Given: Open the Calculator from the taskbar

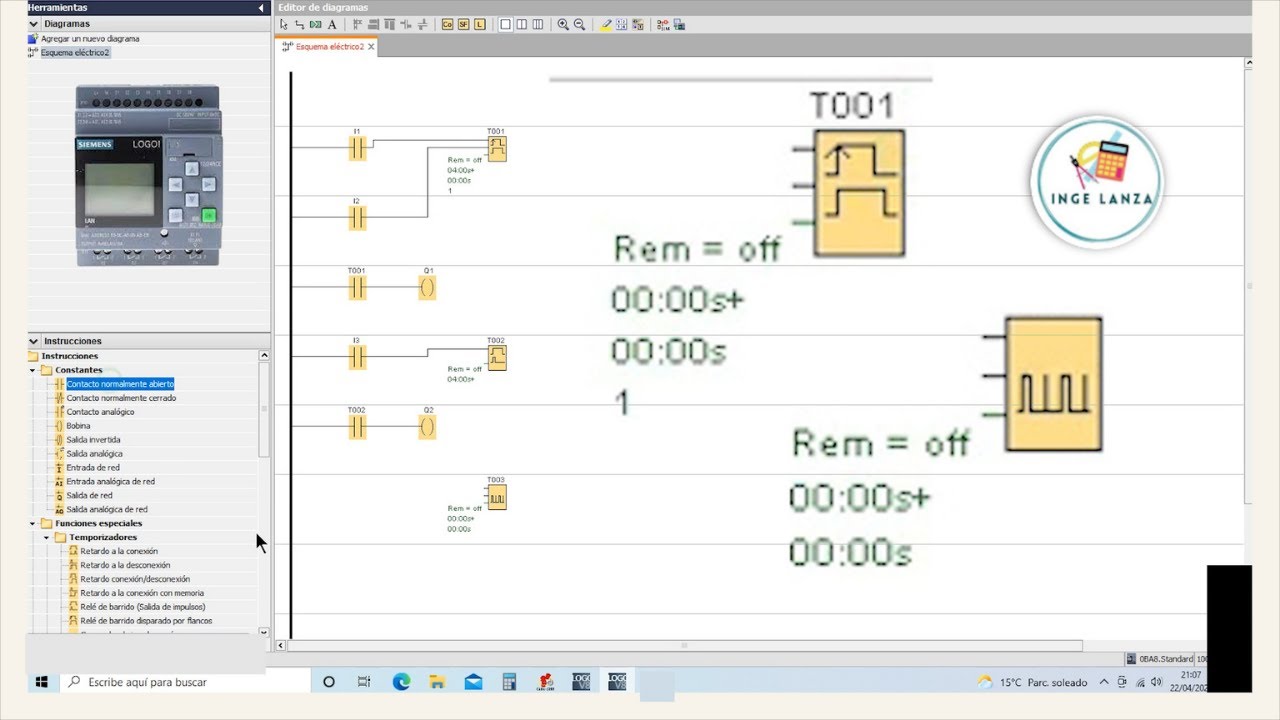Looking at the screenshot, I should coord(509,682).
